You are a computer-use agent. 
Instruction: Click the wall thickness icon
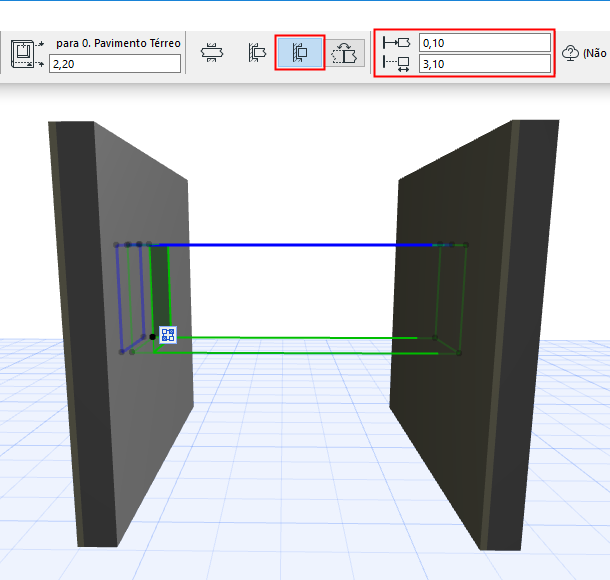click(396, 63)
